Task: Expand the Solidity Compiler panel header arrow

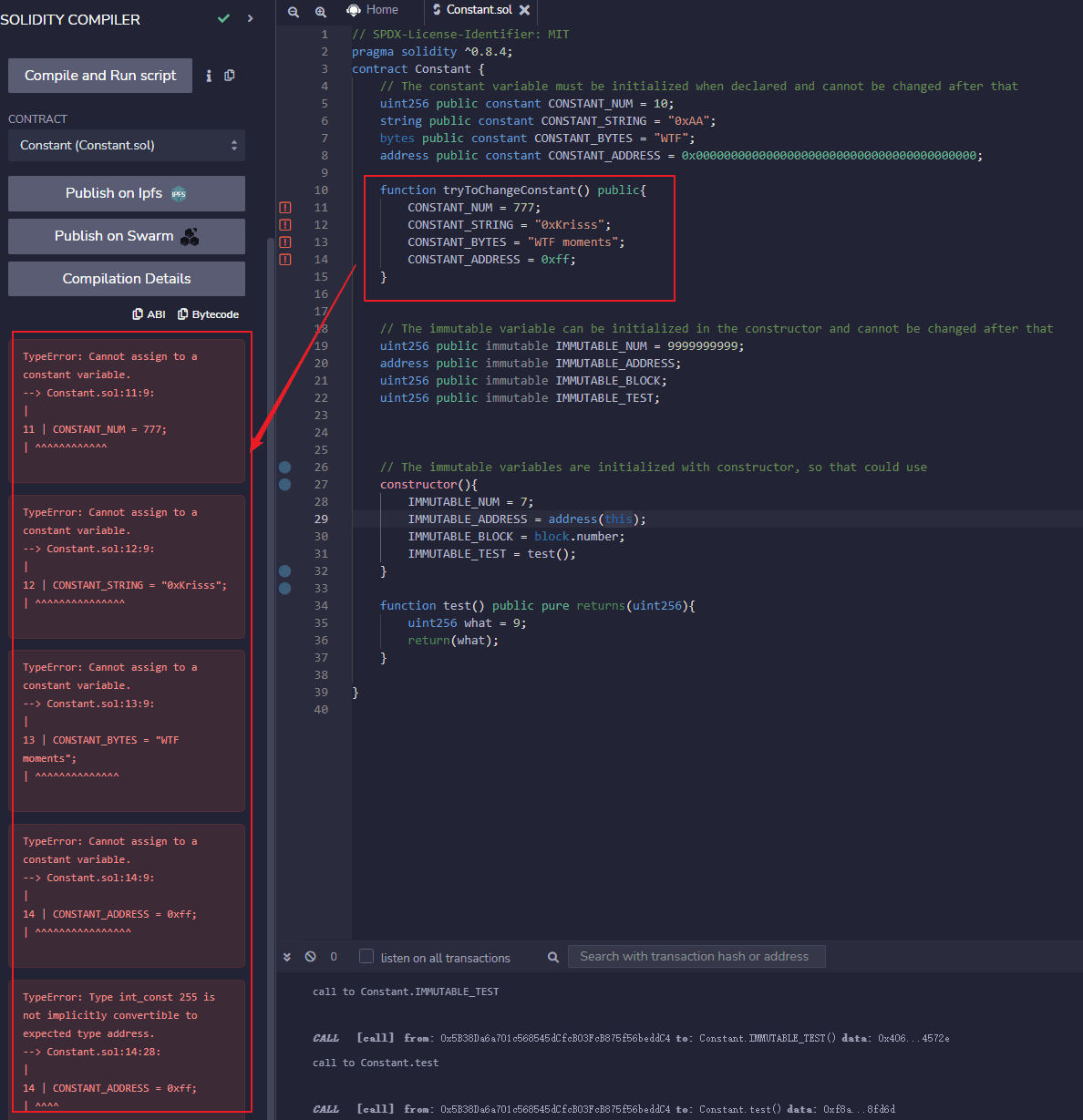Action: click(x=251, y=18)
